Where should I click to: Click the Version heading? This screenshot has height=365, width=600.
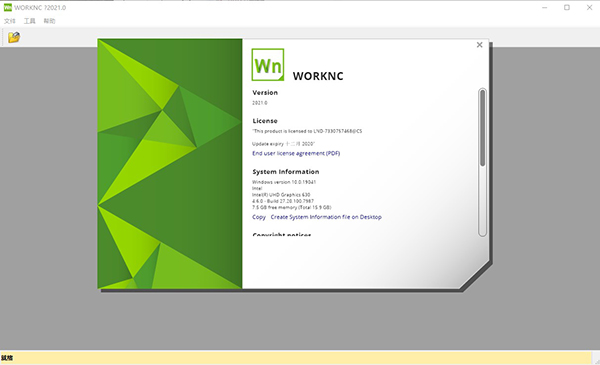point(265,93)
